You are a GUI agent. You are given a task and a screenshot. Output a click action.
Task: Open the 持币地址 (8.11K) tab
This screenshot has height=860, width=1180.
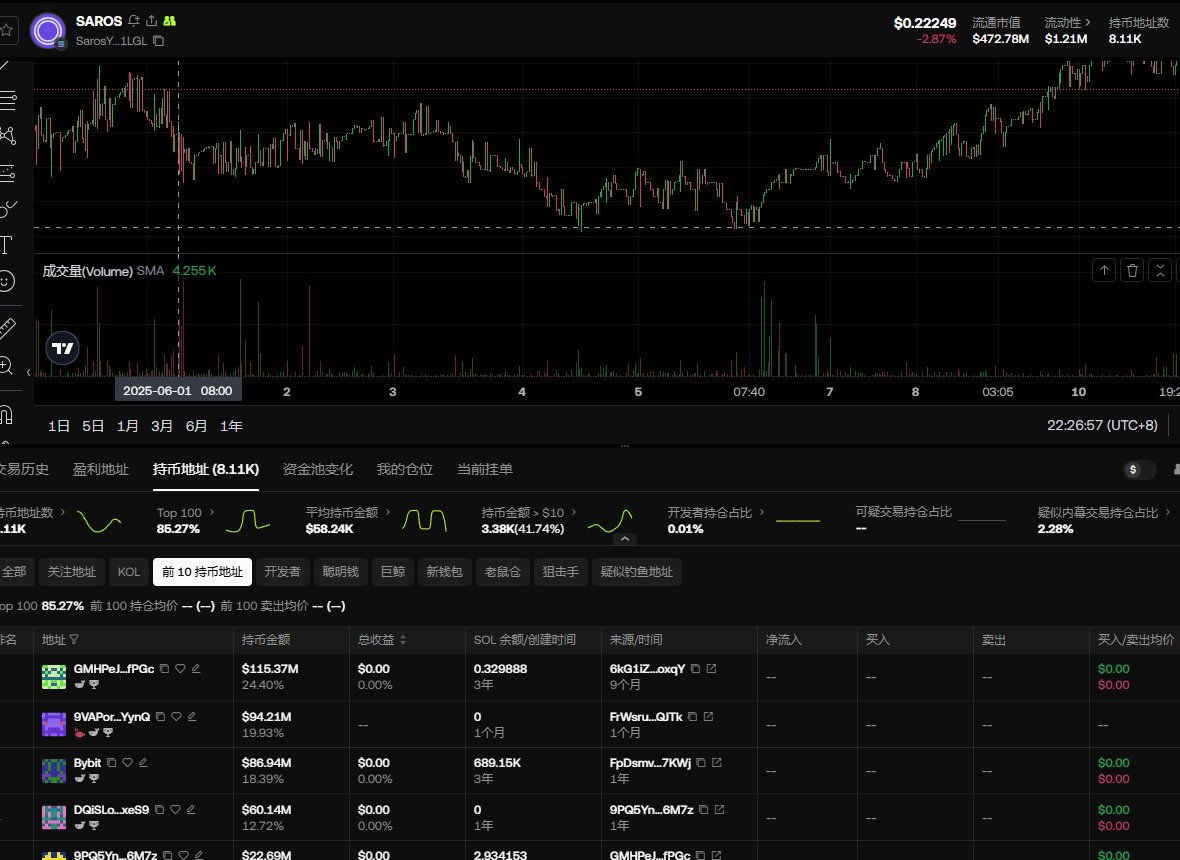point(205,470)
